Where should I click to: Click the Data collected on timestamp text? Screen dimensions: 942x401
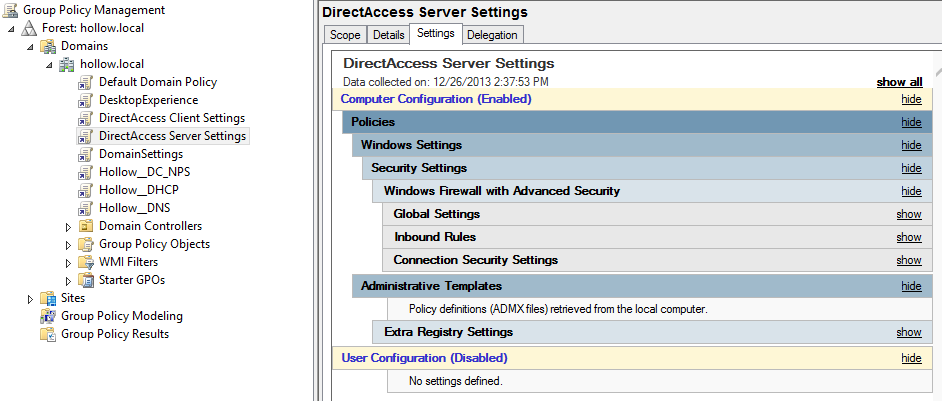[x=446, y=82]
